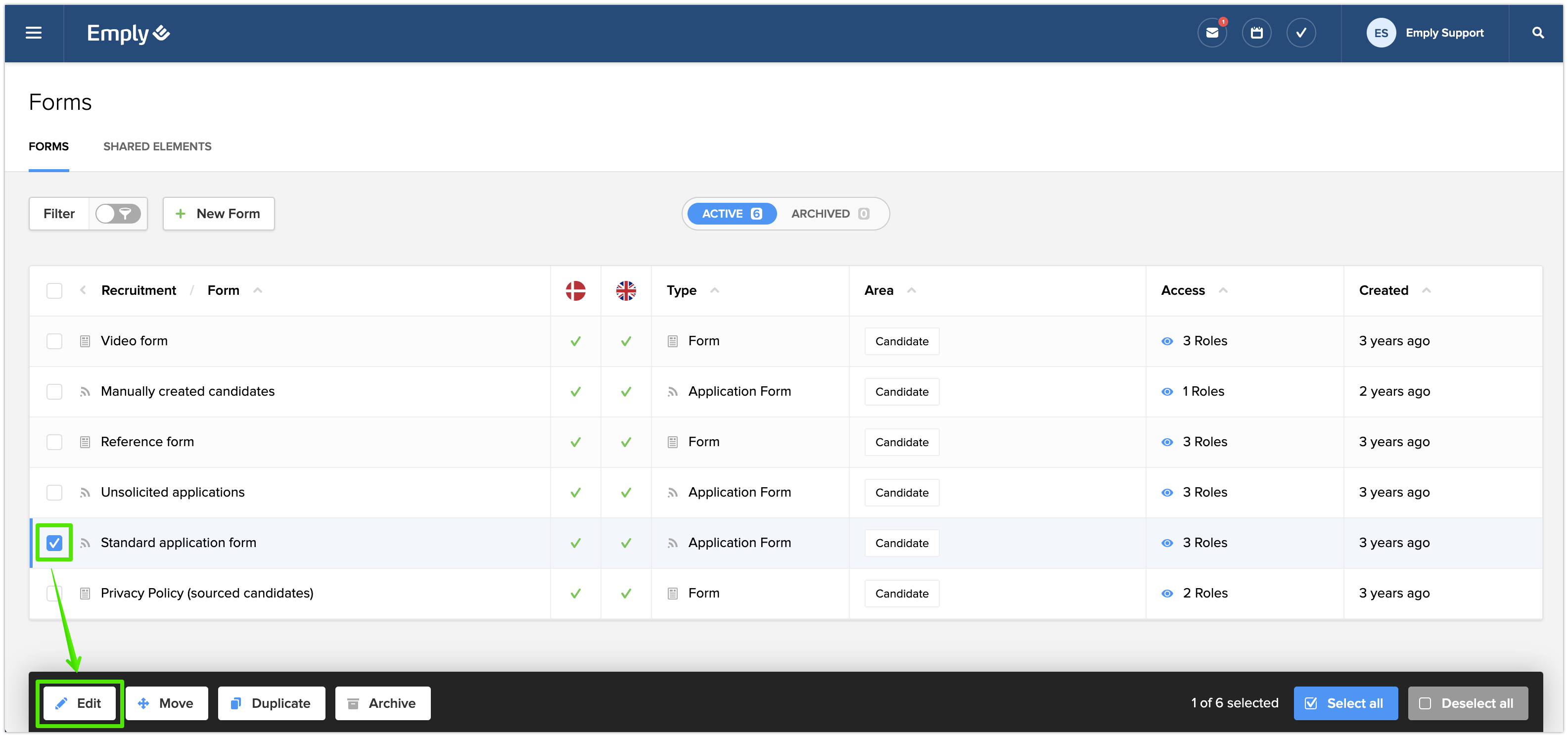Uncheck Standard application form checkbox
The width and height of the screenshot is (1568, 737).
54,543
